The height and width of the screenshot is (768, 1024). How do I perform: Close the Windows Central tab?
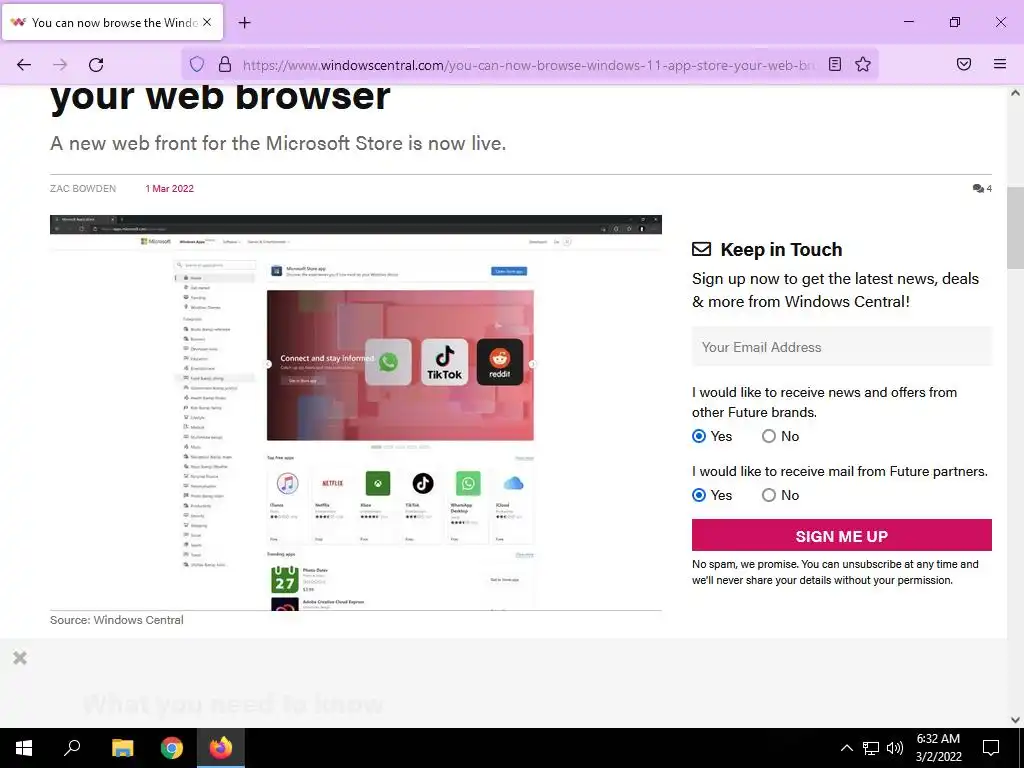tap(207, 22)
